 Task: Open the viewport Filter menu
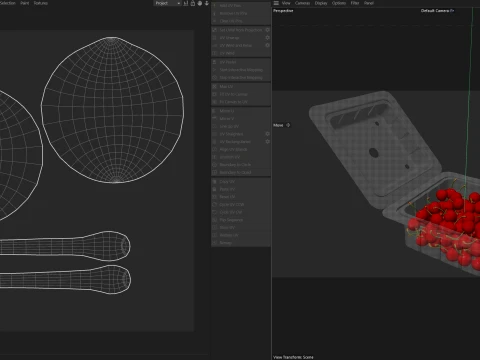(355, 3)
